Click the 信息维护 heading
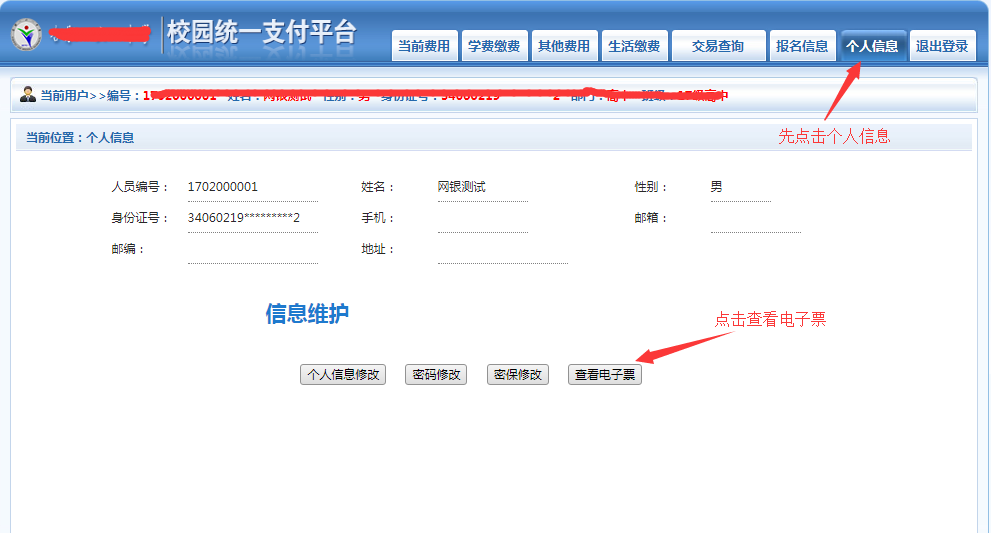991x533 pixels. point(307,314)
